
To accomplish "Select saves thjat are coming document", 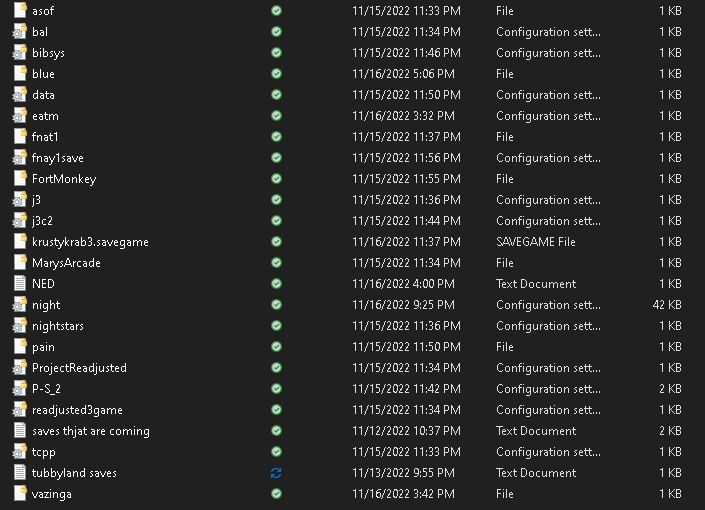I will (90, 430).
